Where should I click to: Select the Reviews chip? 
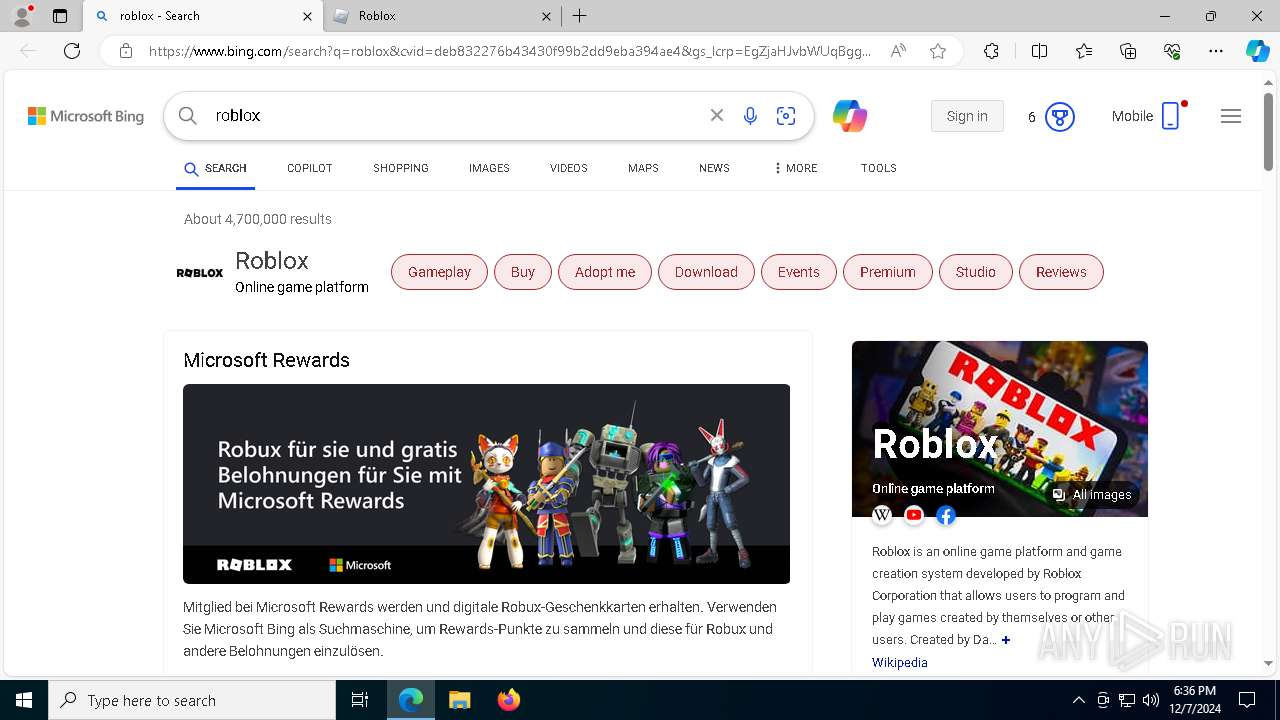tap(1061, 272)
